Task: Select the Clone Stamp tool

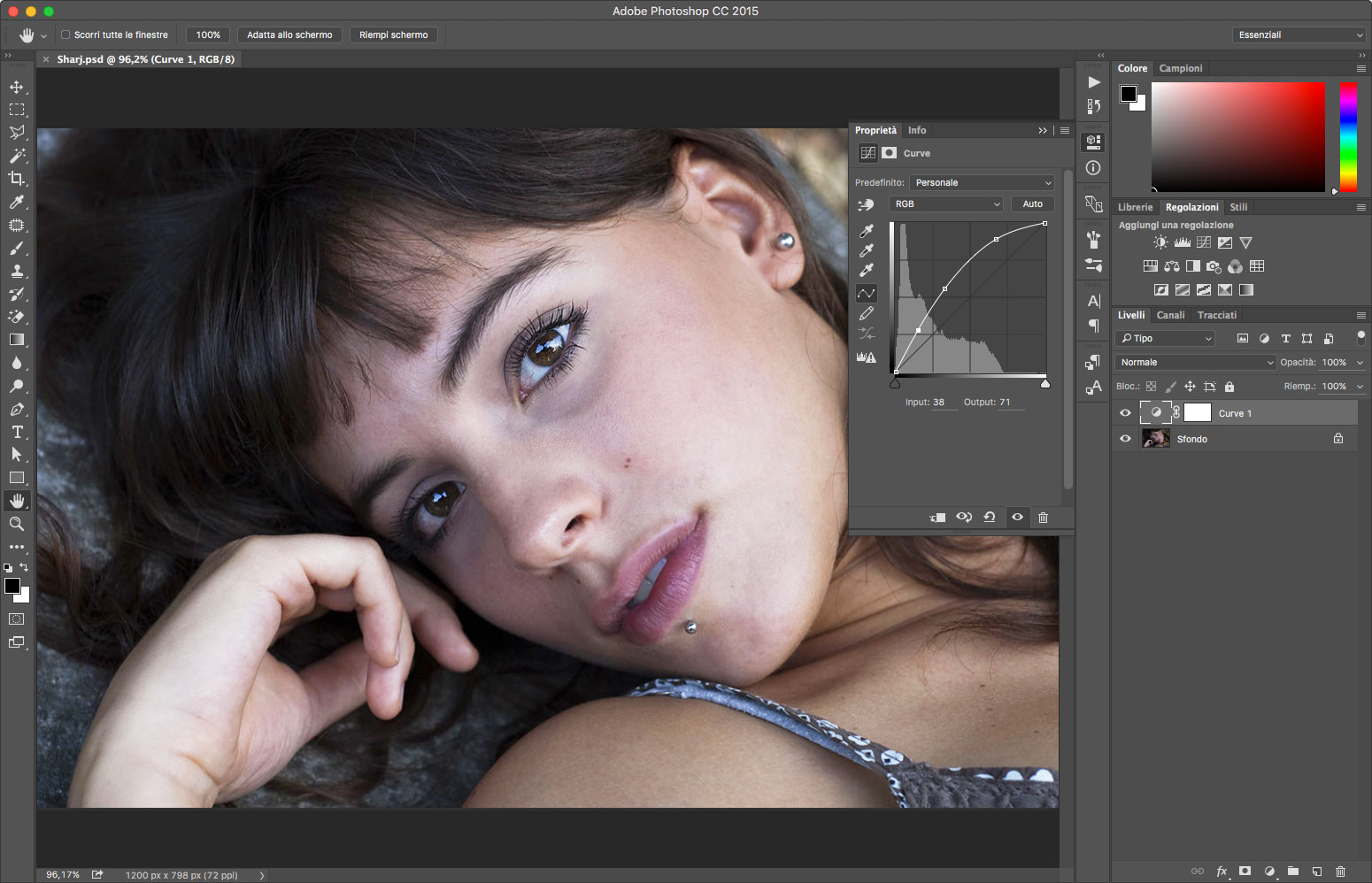Action: (17, 271)
